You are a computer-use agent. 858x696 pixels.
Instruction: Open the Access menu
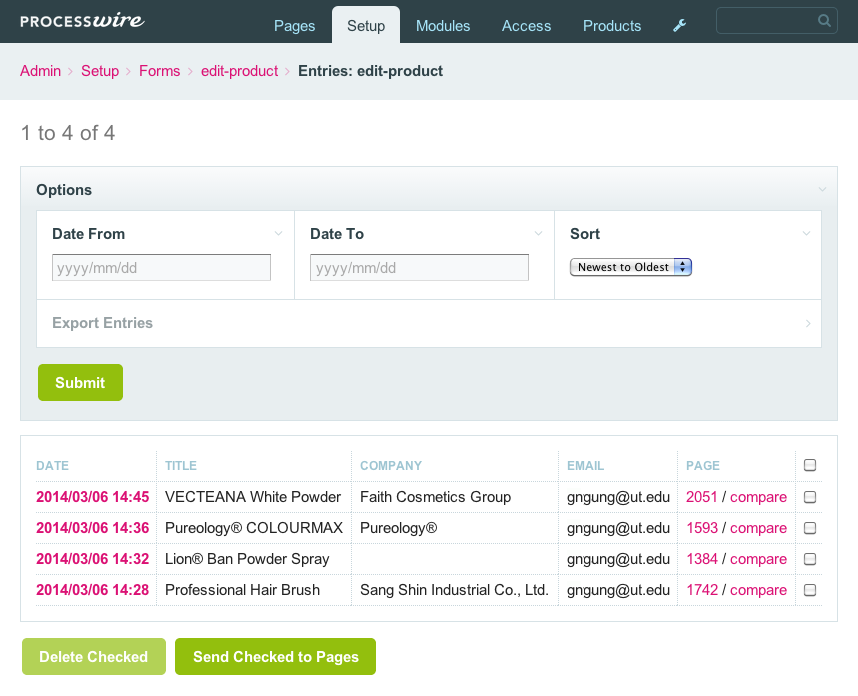526,26
